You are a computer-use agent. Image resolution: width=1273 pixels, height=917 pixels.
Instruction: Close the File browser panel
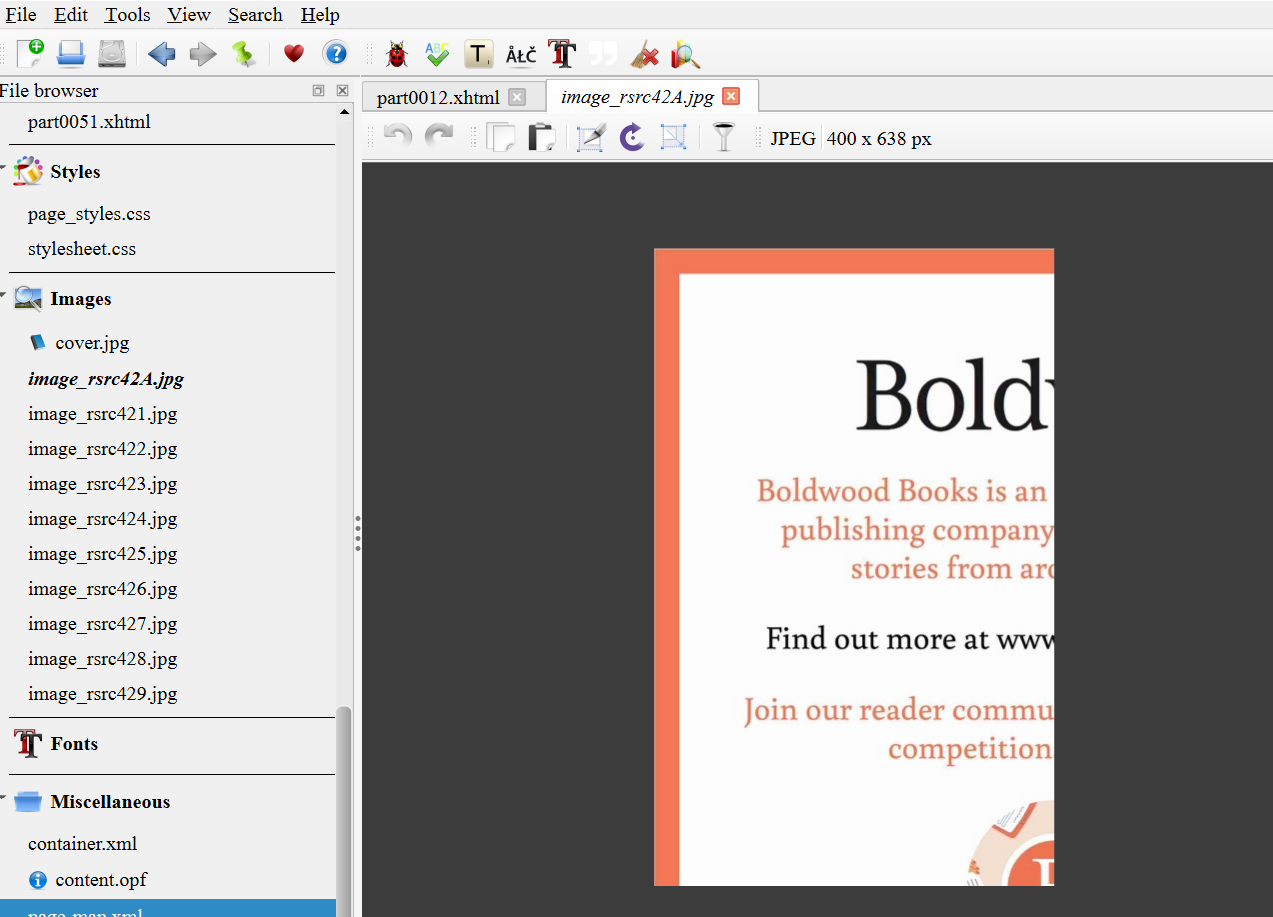[342, 90]
